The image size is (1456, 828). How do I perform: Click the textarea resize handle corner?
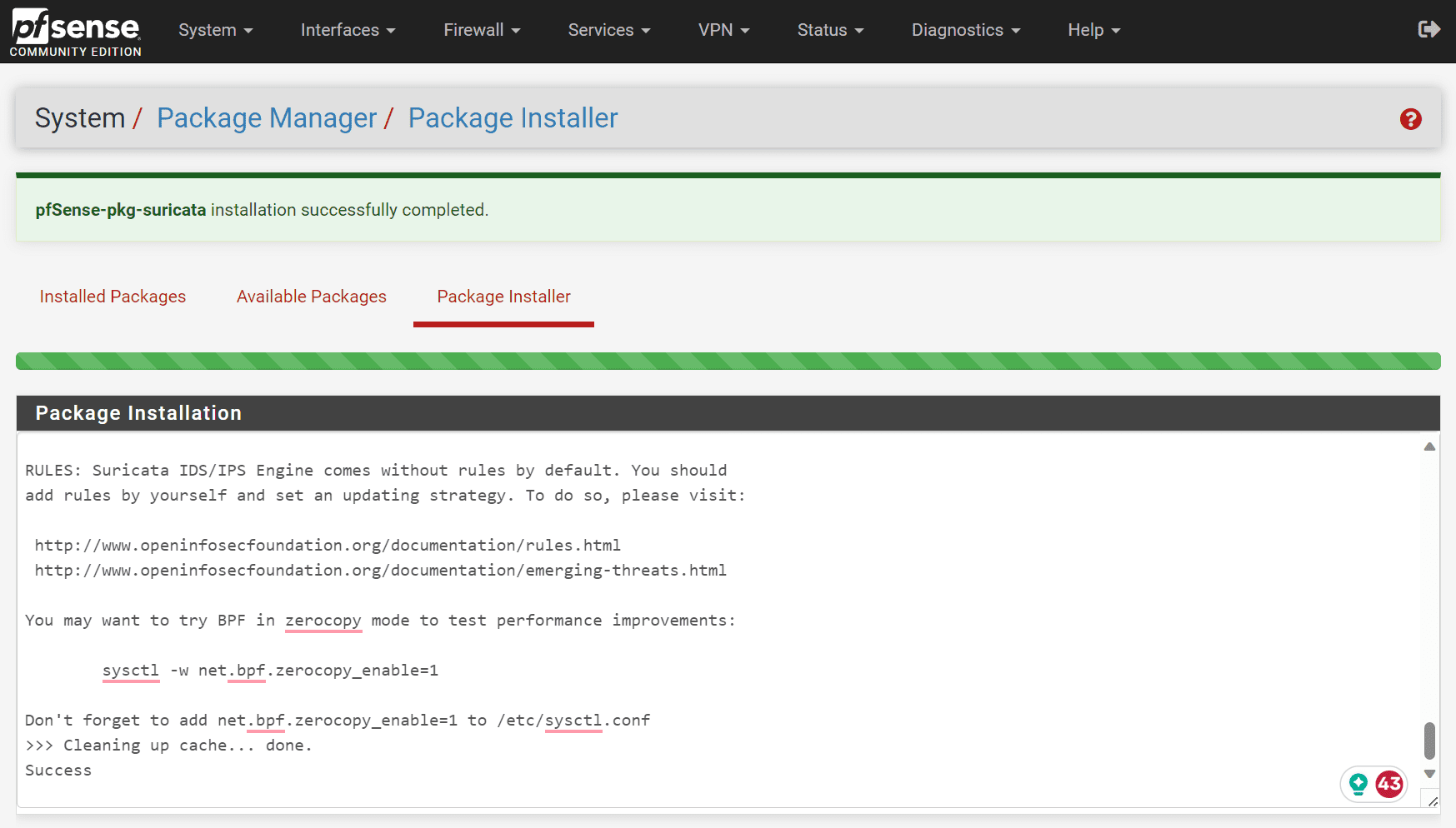click(1433, 801)
